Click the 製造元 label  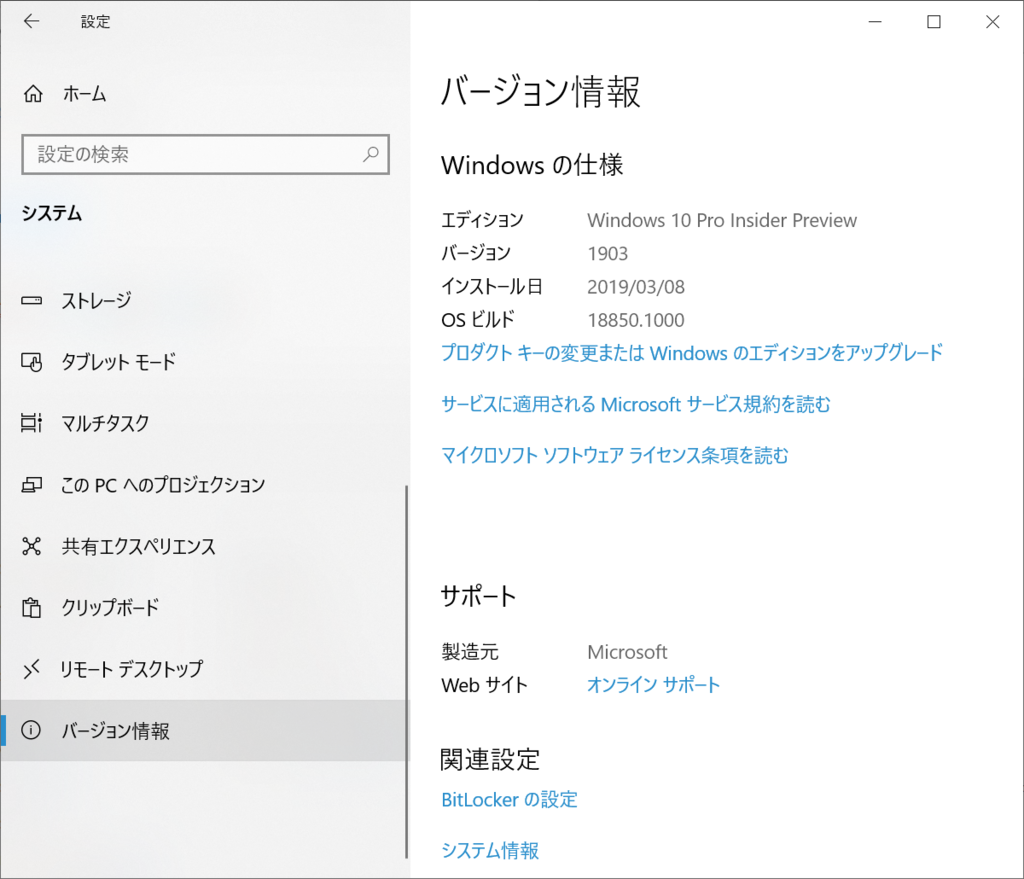click(470, 652)
